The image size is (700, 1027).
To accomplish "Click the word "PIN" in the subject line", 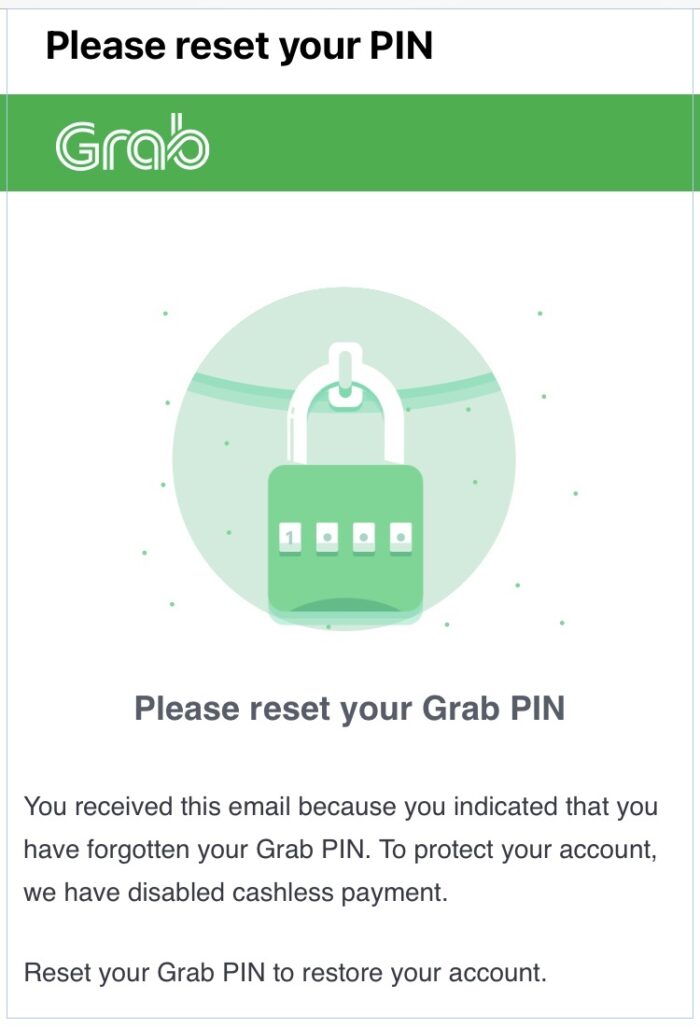I will point(397,46).
